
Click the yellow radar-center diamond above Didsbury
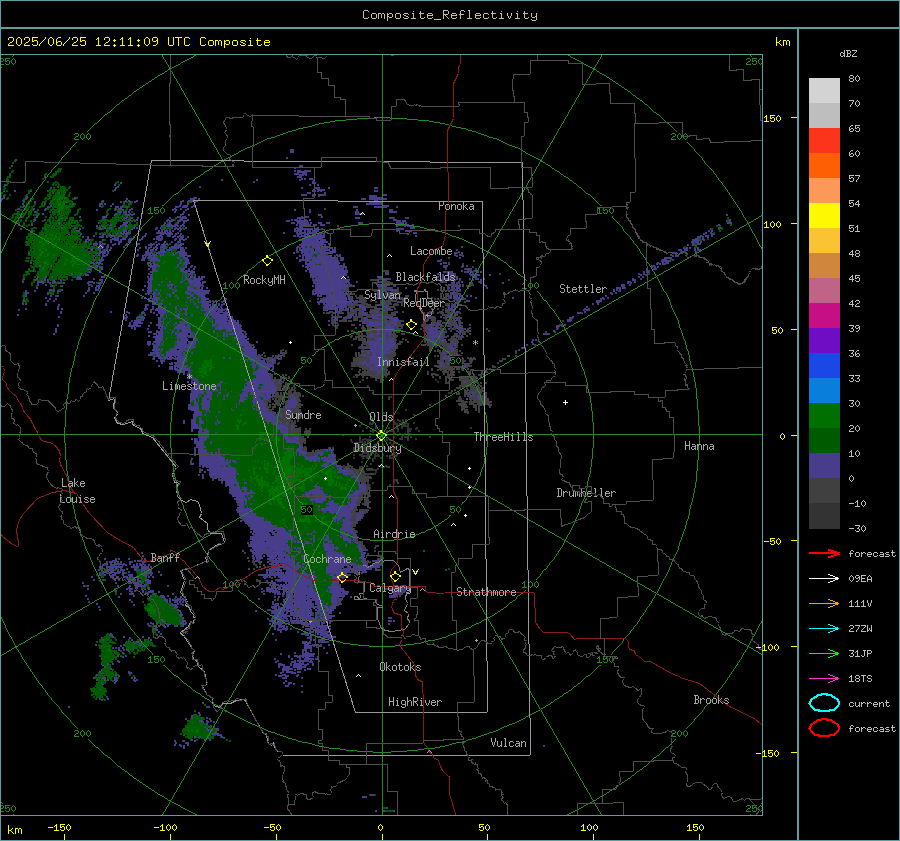pyautogui.click(x=381, y=436)
